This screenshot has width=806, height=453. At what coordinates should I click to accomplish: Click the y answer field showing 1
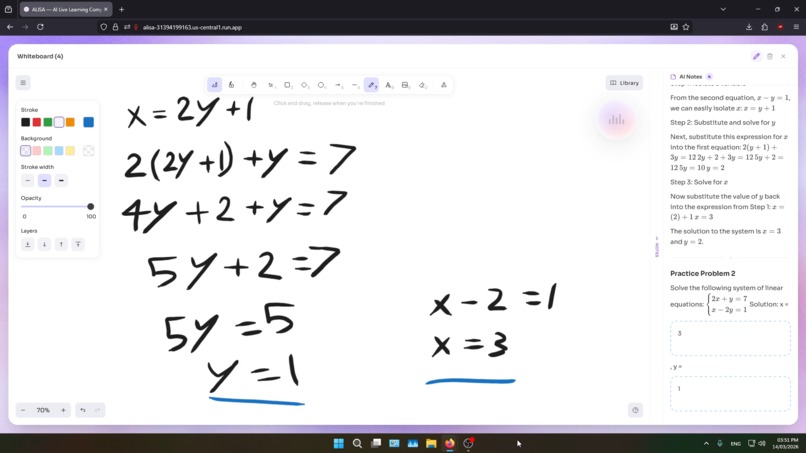coord(730,394)
